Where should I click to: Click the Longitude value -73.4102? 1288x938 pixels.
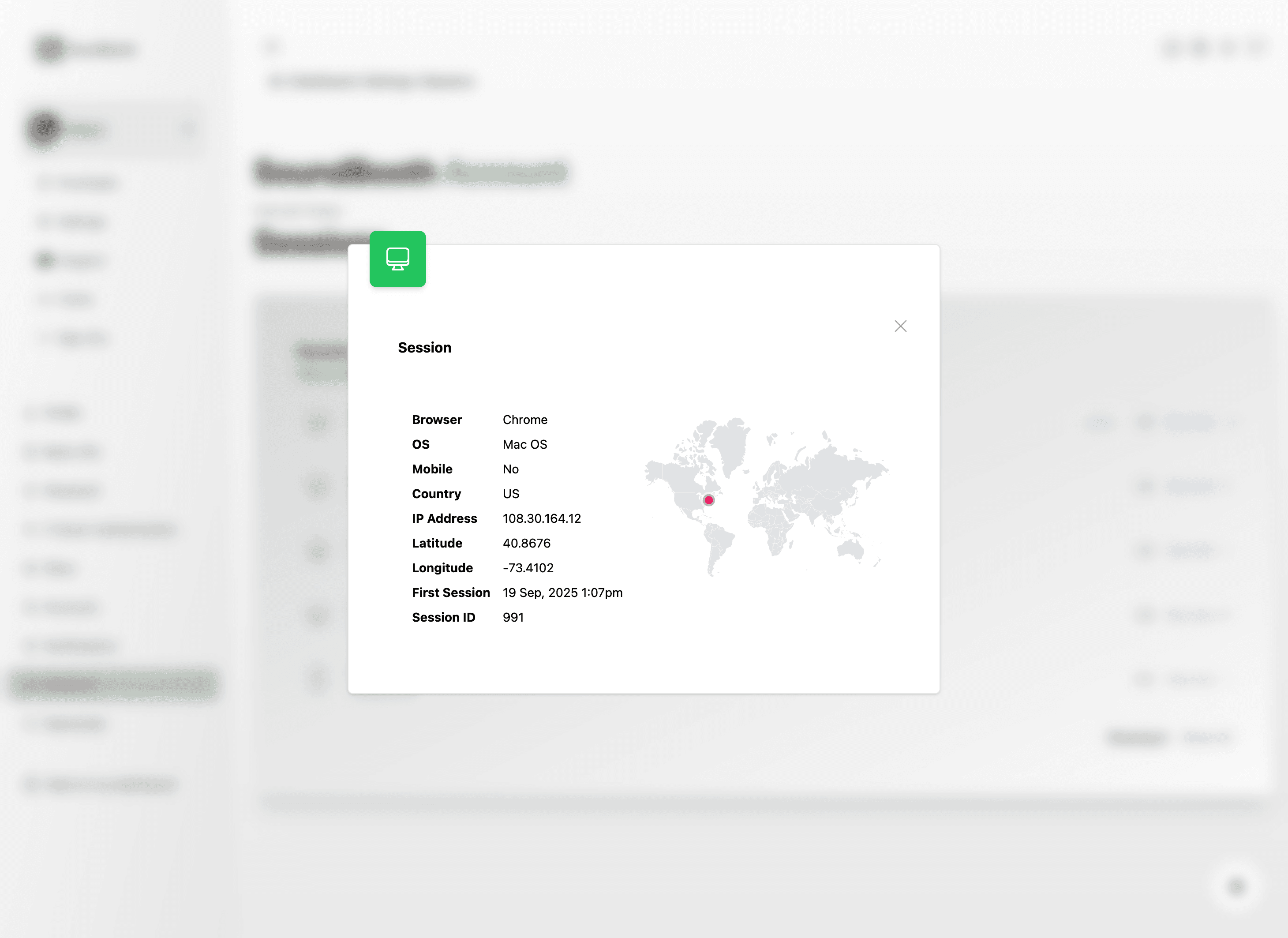(x=528, y=567)
